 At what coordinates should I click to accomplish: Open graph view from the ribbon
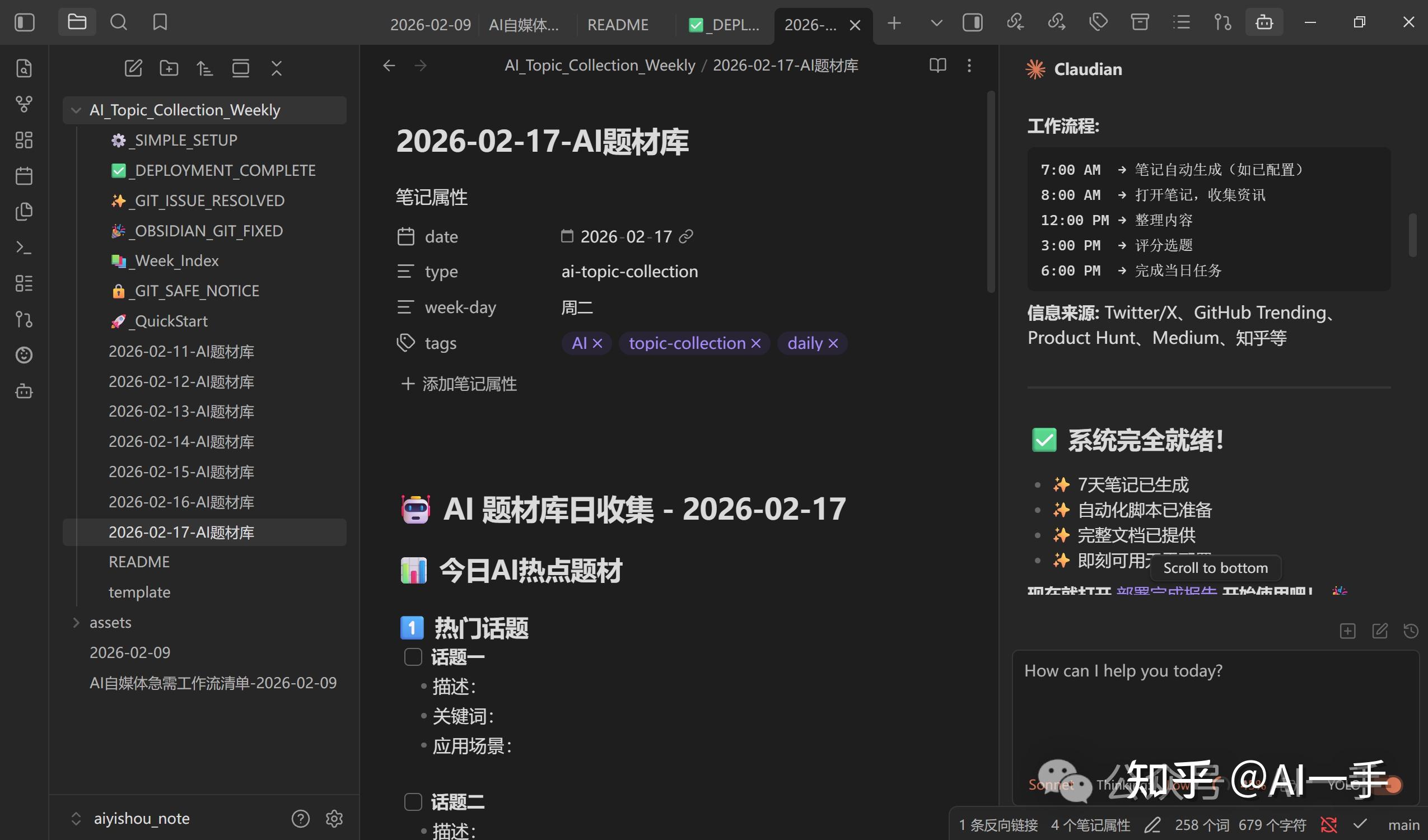pos(24,104)
